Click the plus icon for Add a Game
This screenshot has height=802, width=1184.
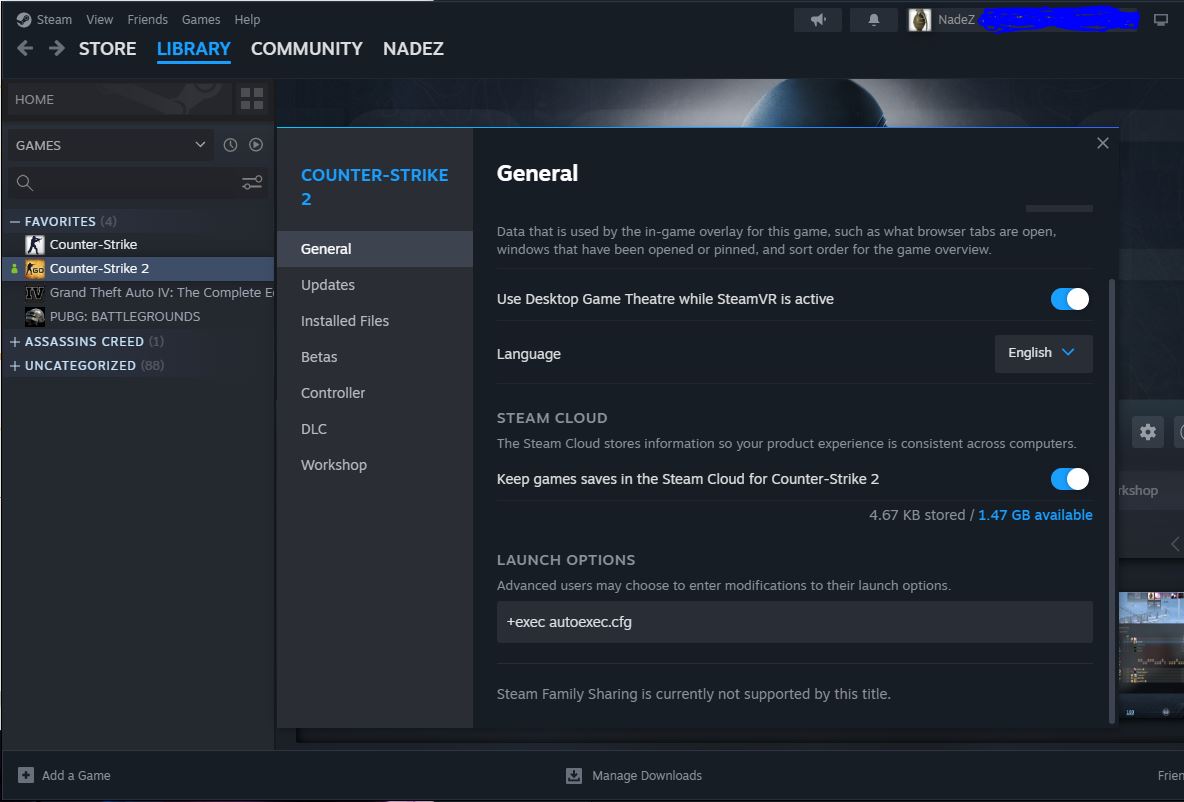26,775
